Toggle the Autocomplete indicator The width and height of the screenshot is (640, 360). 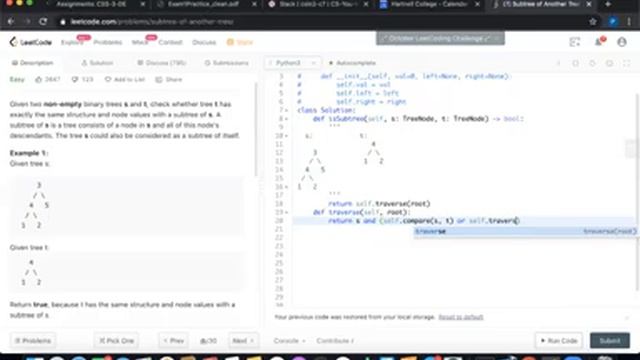click(x=352, y=63)
